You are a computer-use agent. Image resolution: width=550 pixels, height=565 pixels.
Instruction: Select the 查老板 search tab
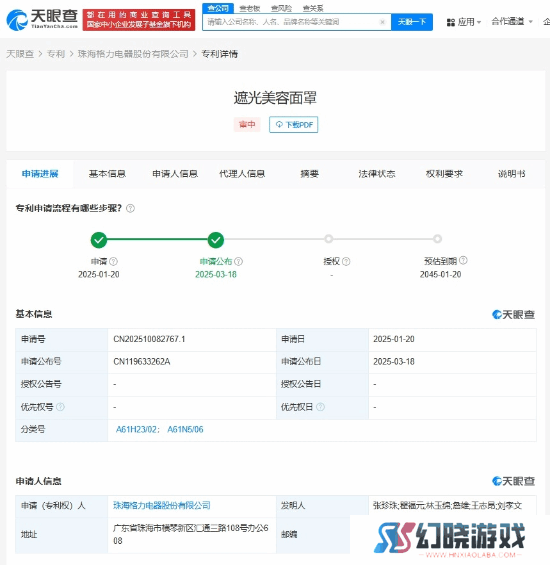[249, 8]
